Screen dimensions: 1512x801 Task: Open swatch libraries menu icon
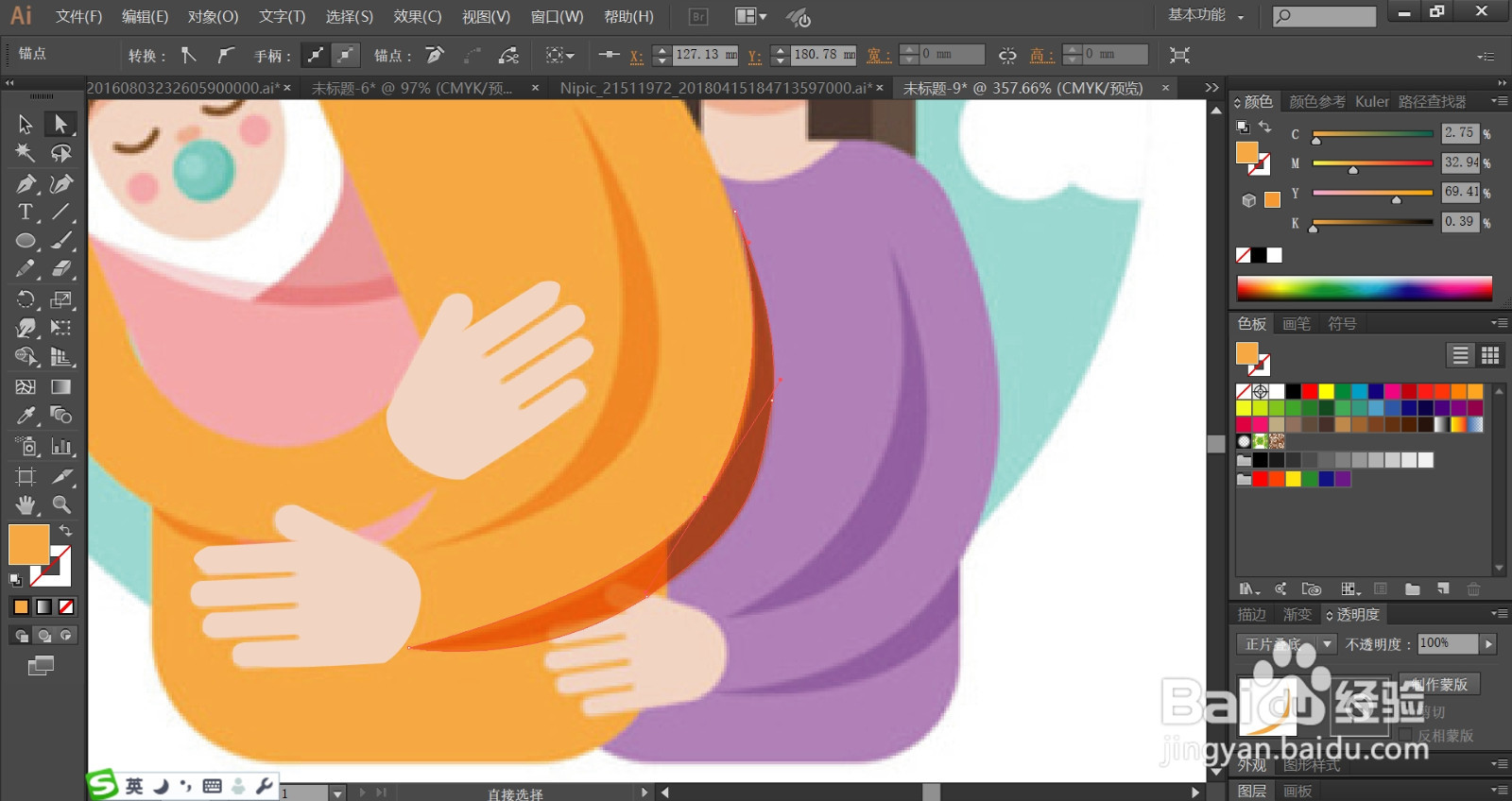(x=1249, y=589)
